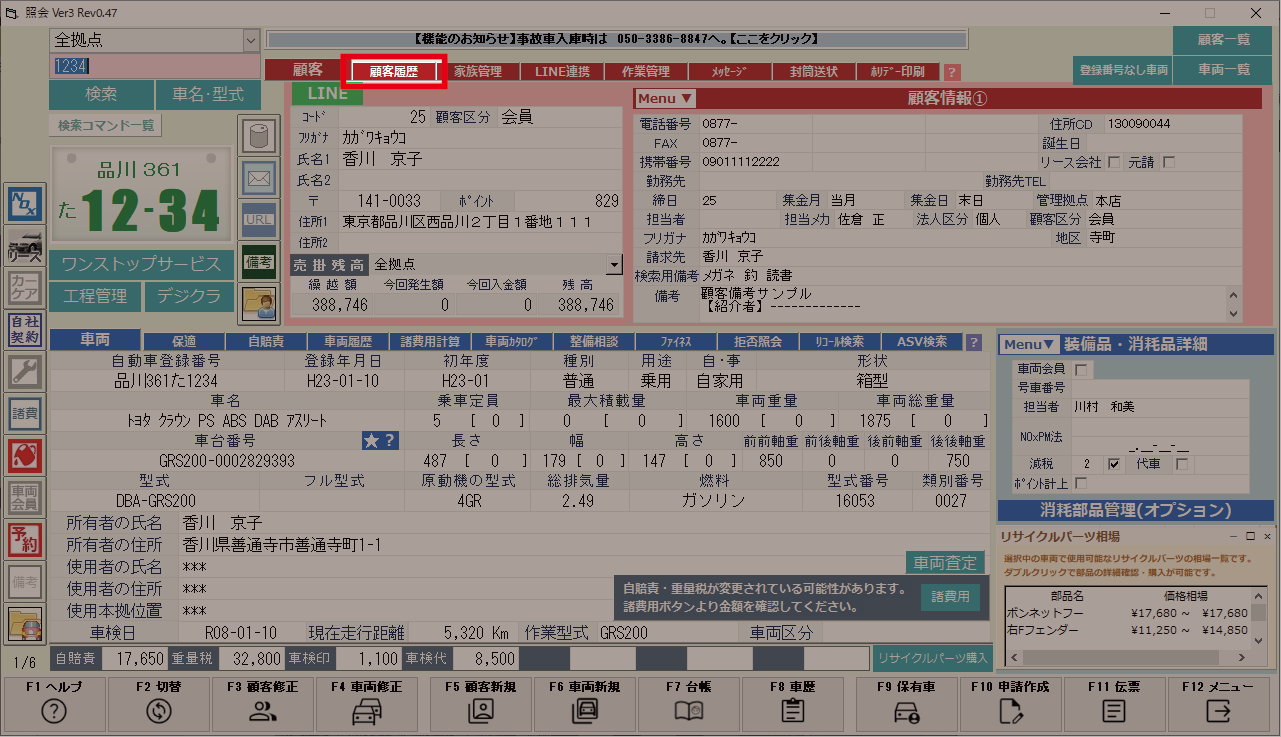Switch to the 家族管理 tab
This screenshot has width=1281, height=737.
[477, 71]
